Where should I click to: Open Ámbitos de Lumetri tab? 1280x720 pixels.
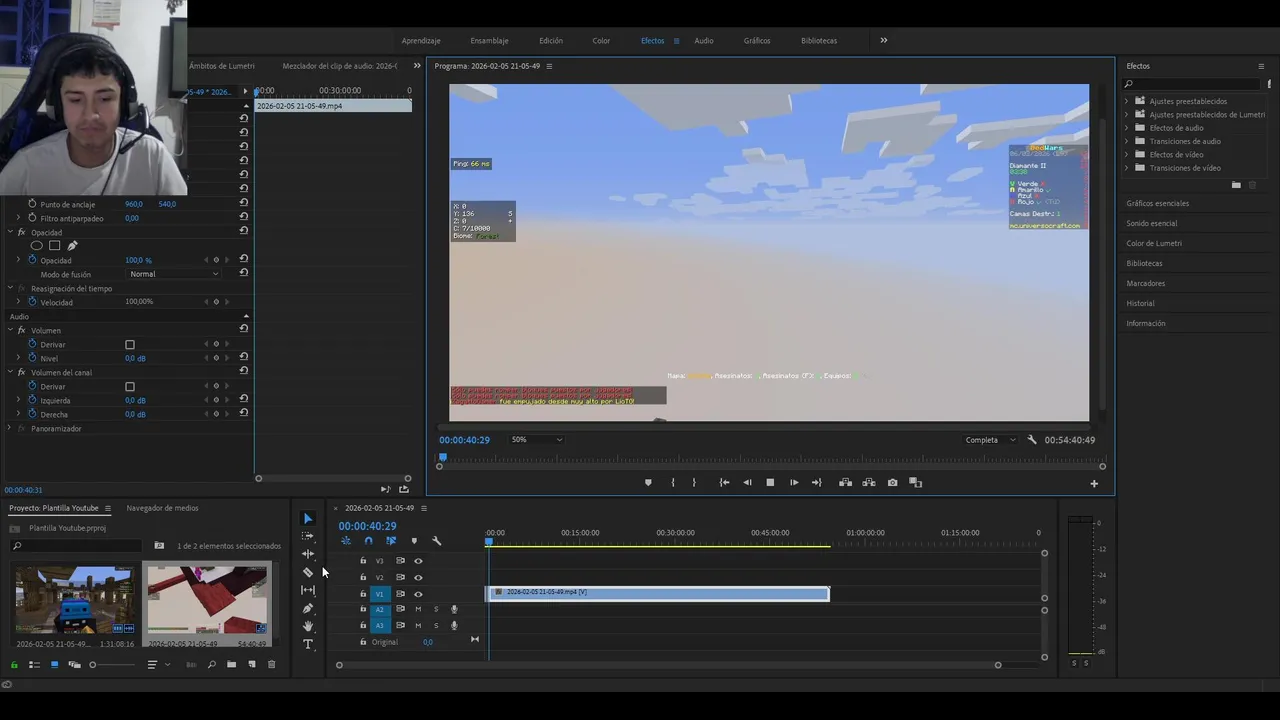pyautogui.click(x=222, y=66)
